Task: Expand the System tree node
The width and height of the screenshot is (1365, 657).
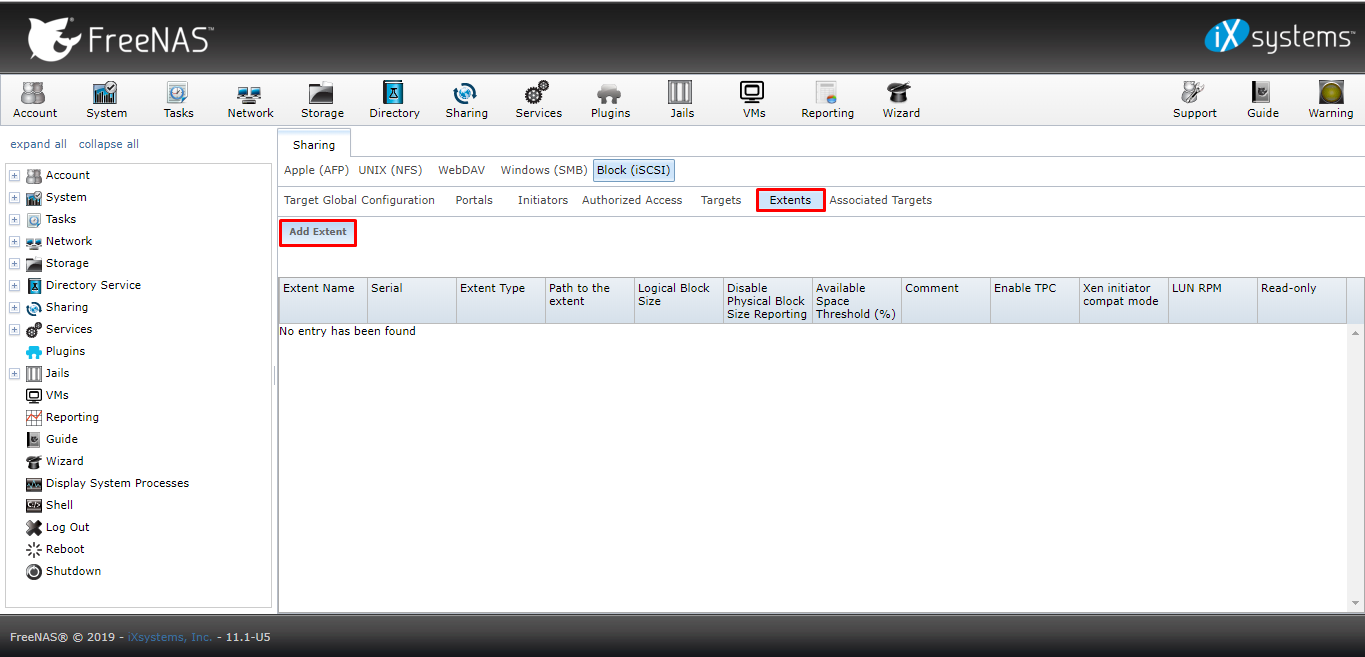Action: point(15,197)
